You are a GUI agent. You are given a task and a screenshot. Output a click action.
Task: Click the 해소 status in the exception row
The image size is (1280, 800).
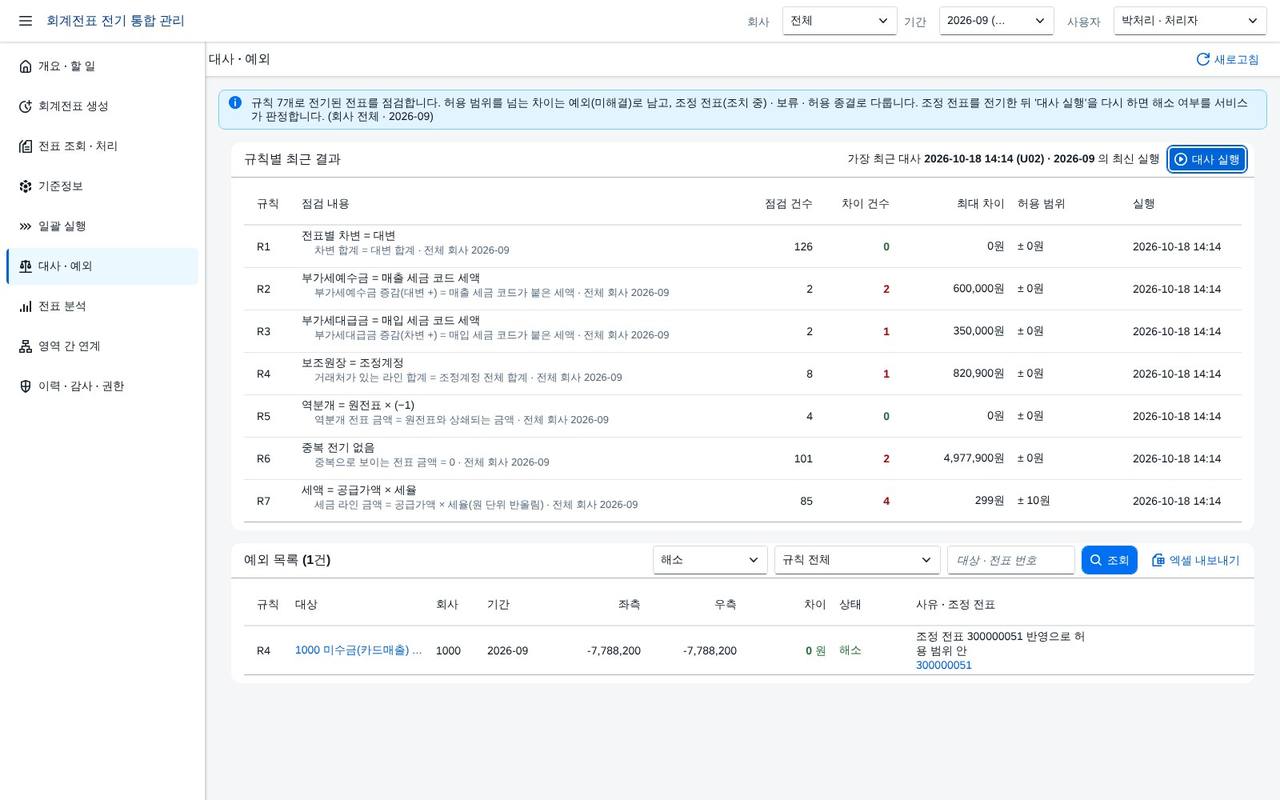click(850, 650)
